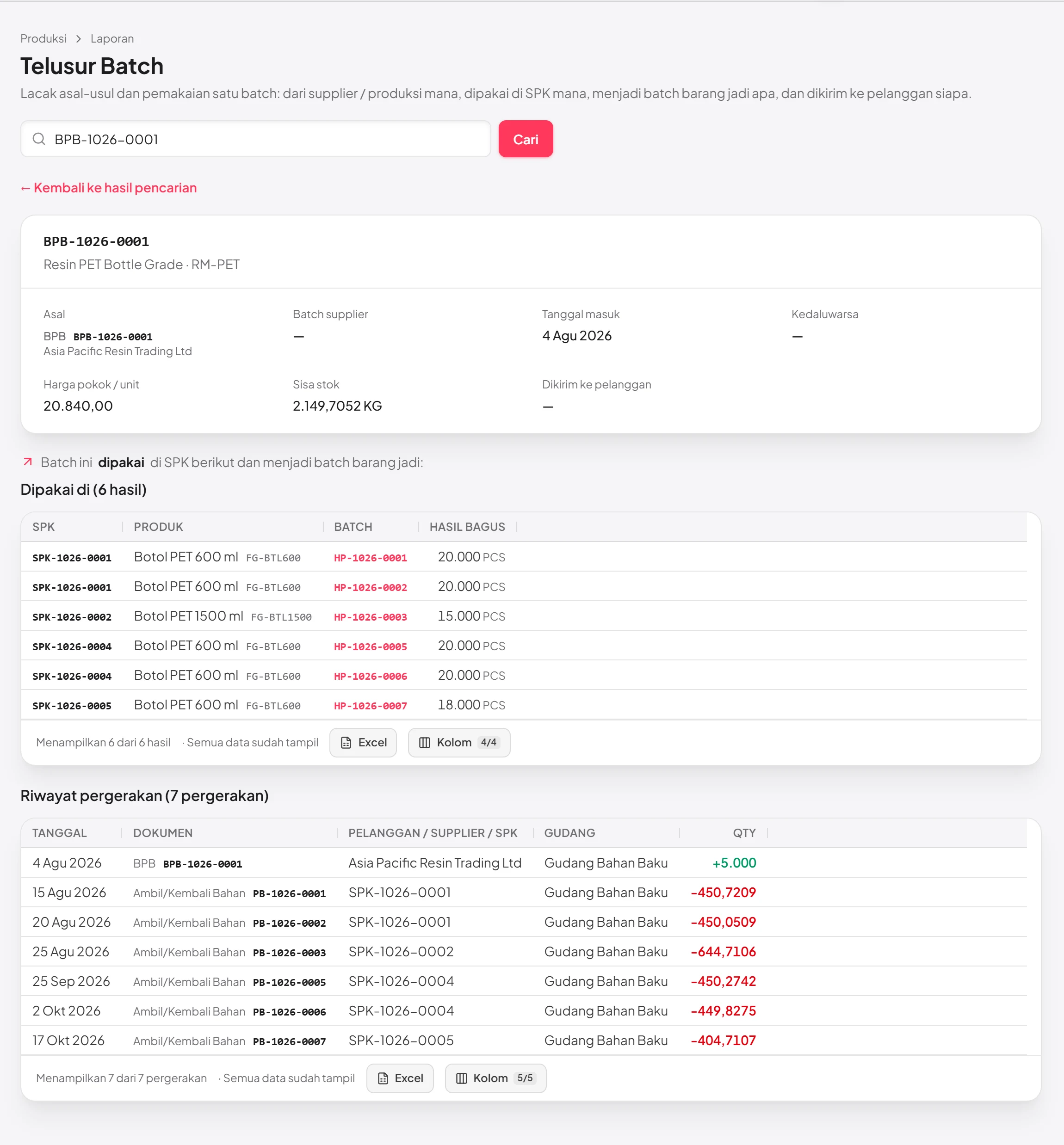1064x1145 pixels.
Task: Click the Excel file icon in the Riwayat pergerakan footer
Action: [383, 1078]
